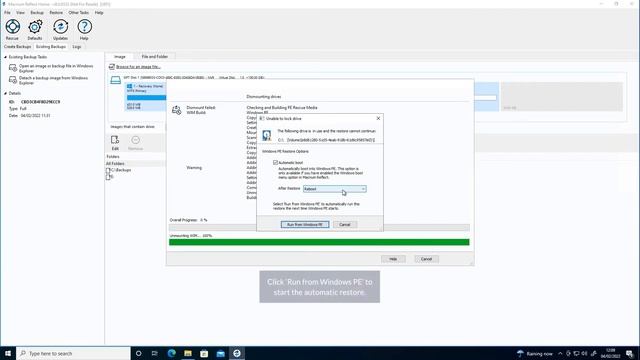This screenshot has width=640, height=360.
Task: Open the Help question mark icon
Action: (x=84, y=27)
